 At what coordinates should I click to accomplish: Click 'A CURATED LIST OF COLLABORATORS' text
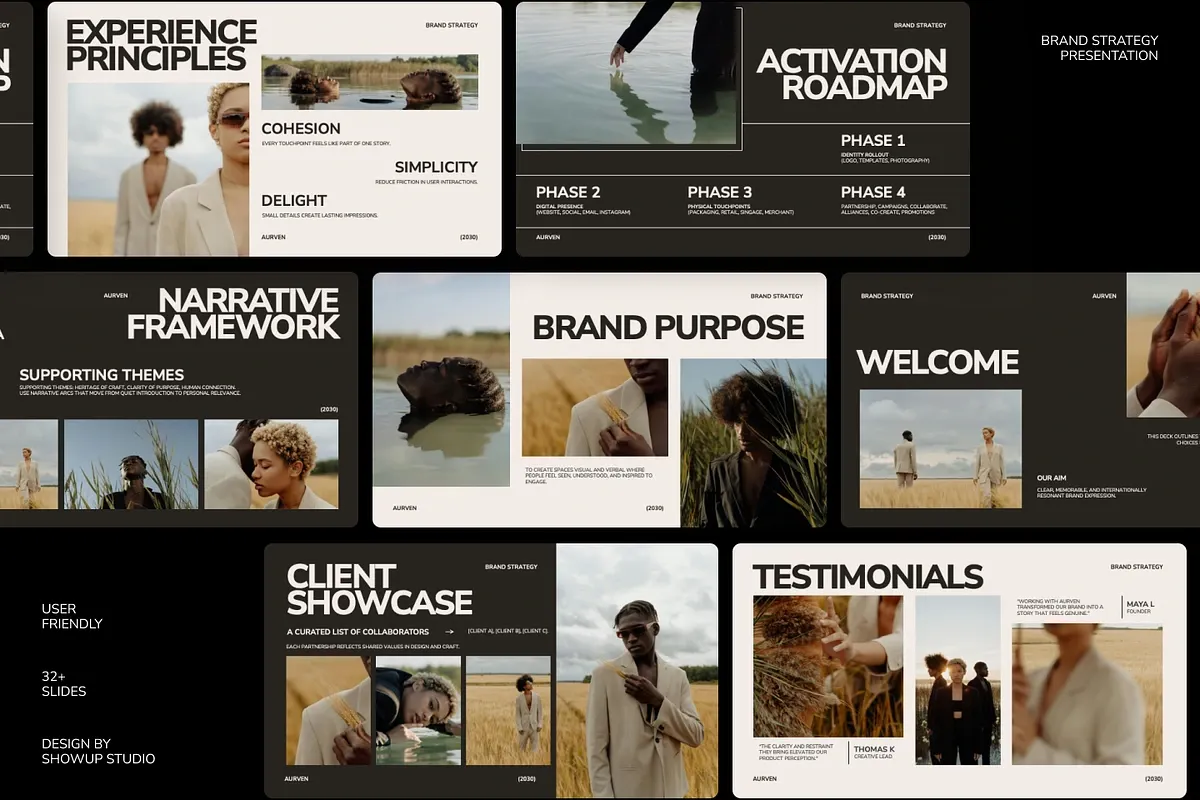(358, 632)
